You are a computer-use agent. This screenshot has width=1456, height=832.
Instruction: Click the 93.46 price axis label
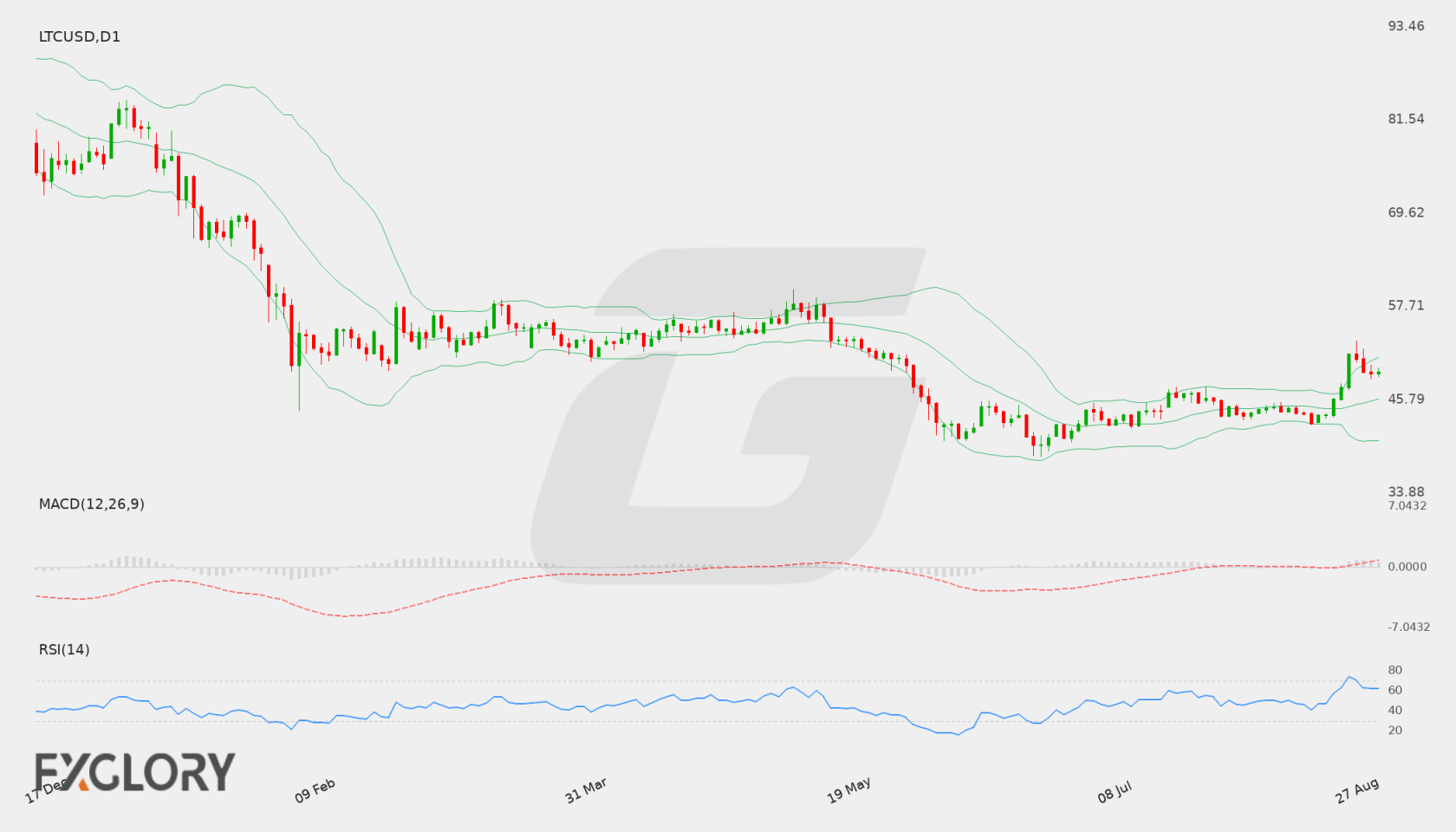coord(1406,26)
